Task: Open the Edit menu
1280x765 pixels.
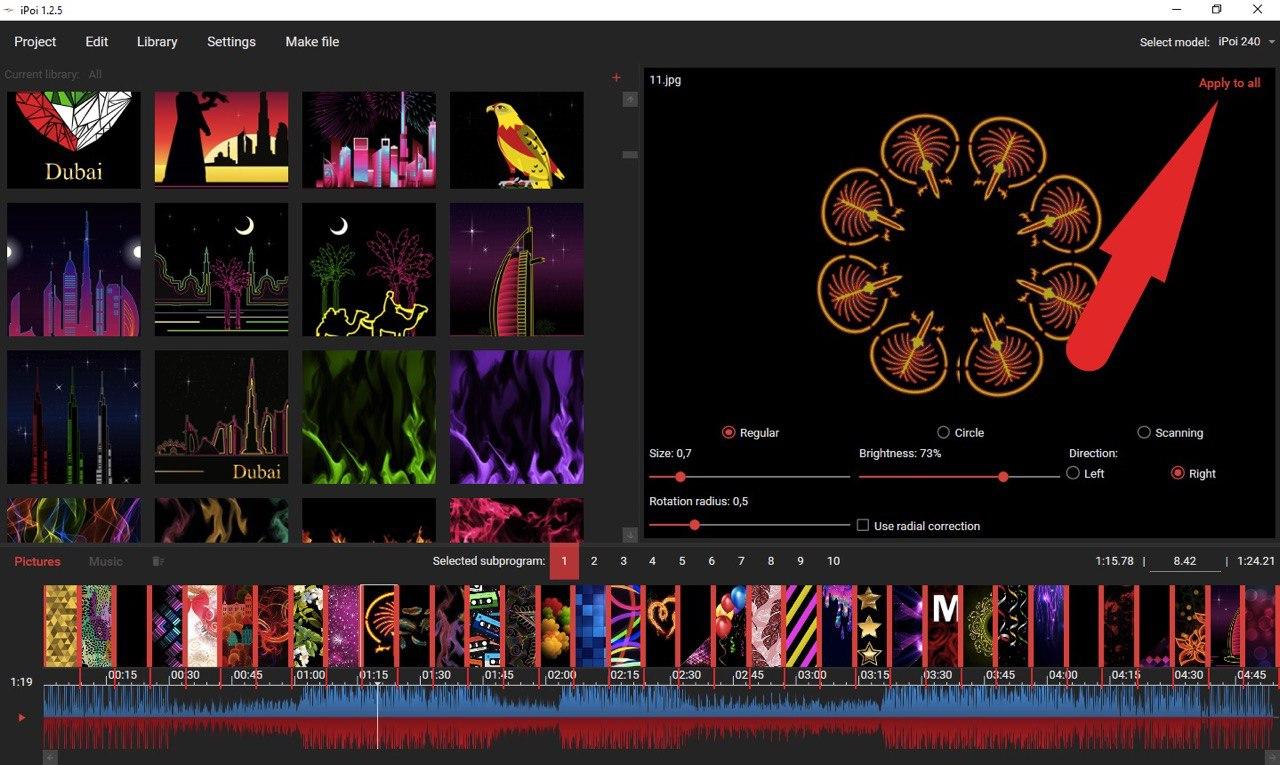Action: tap(97, 42)
